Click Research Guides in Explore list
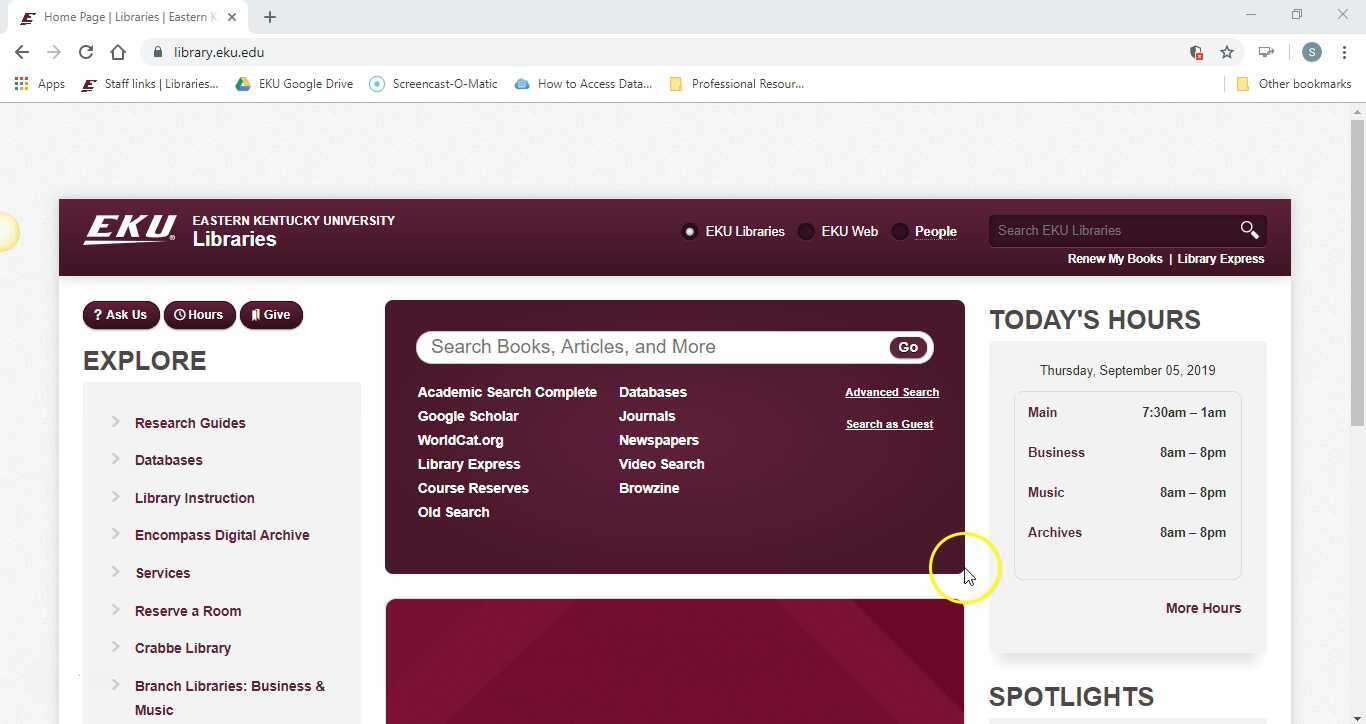This screenshot has height=724, width=1366. click(x=190, y=423)
